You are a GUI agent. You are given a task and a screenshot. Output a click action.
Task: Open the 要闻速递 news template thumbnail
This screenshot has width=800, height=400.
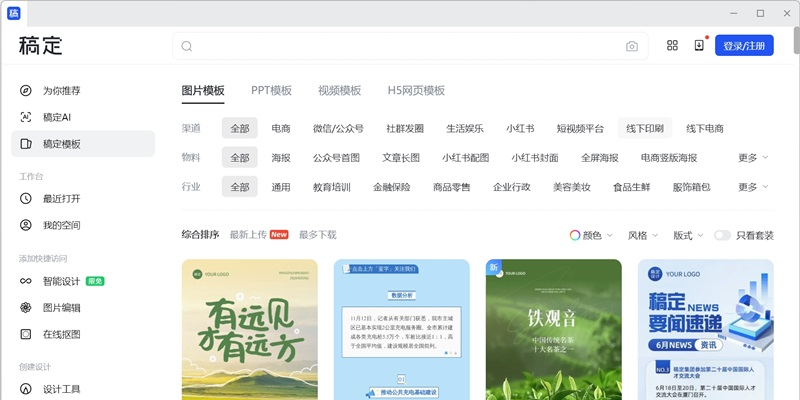(x=706, y=330)
